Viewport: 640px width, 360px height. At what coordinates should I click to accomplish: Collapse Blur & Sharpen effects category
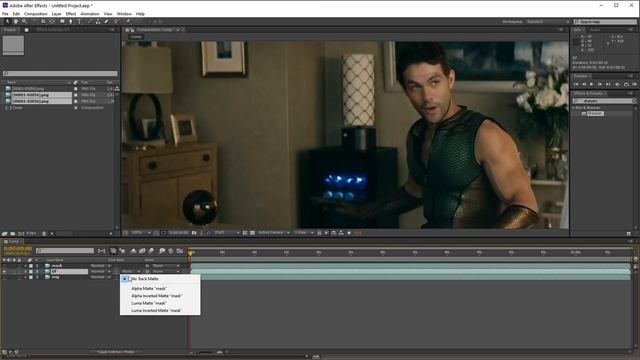(x=573, y=108)
